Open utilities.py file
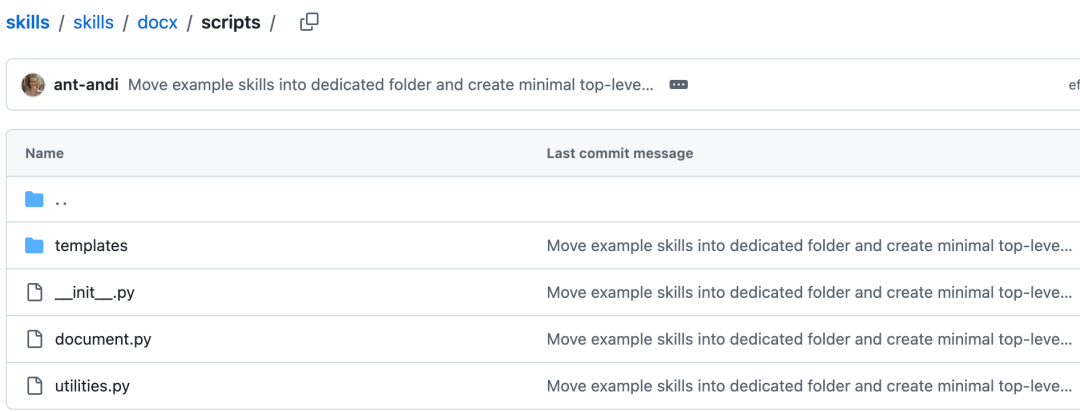The height and width of the screenshot is (412, 1080). tap(92, 386)
